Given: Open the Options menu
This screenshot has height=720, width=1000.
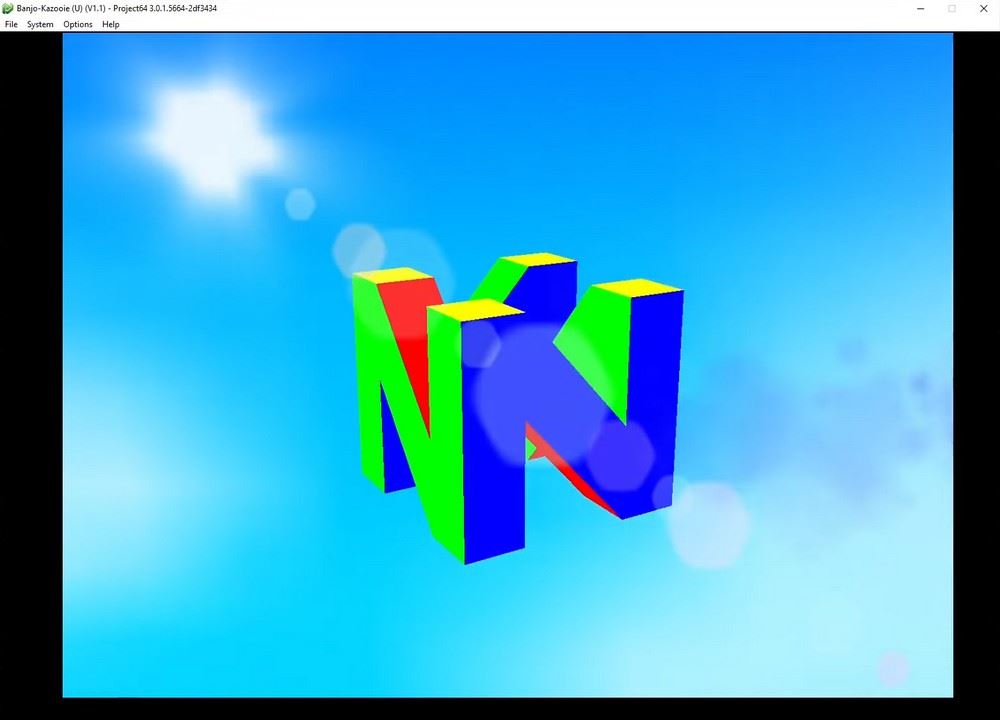Looking at the screenshot, I should 78,24.
